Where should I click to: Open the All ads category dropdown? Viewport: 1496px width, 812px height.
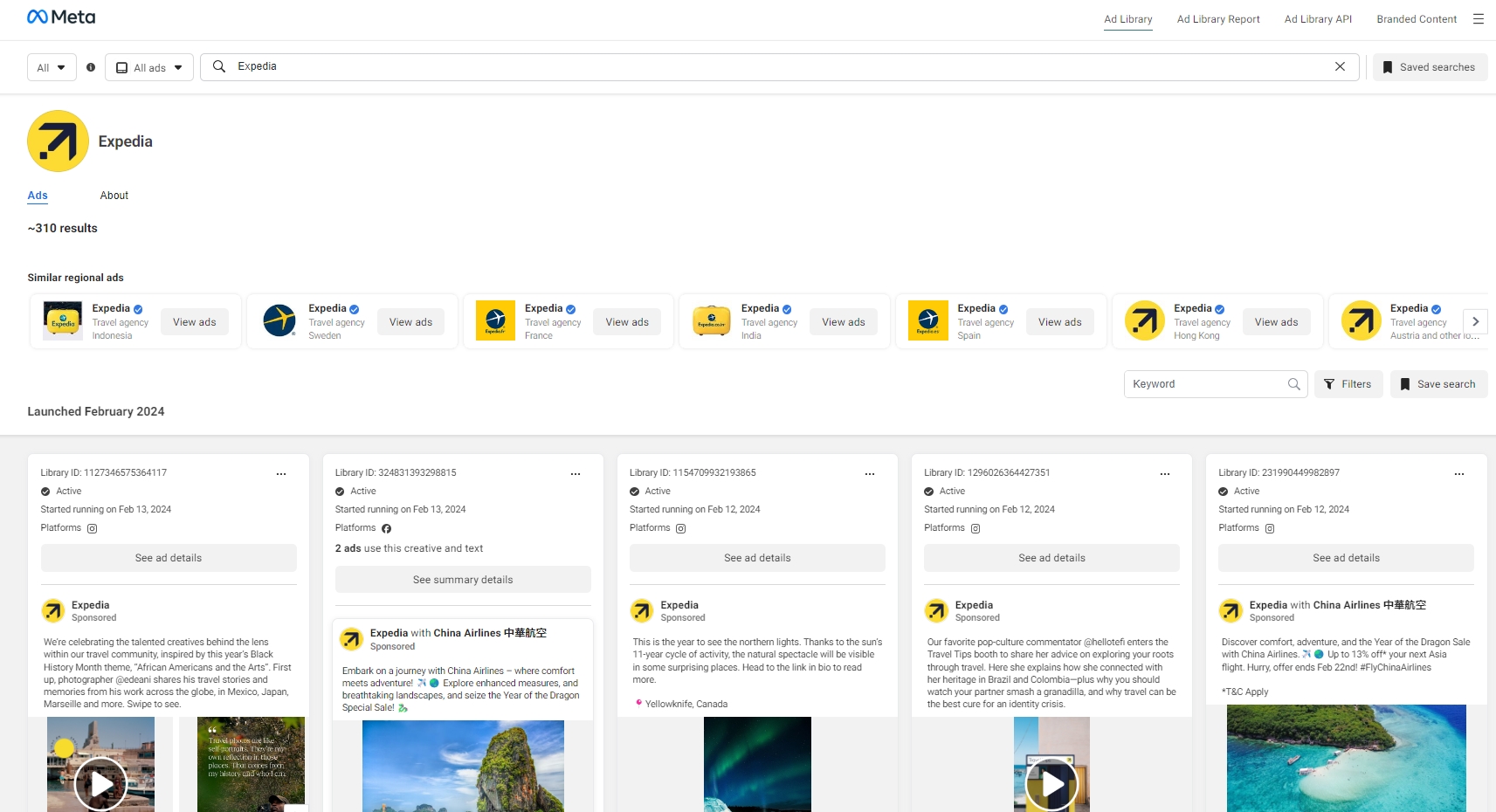[149, 67]
